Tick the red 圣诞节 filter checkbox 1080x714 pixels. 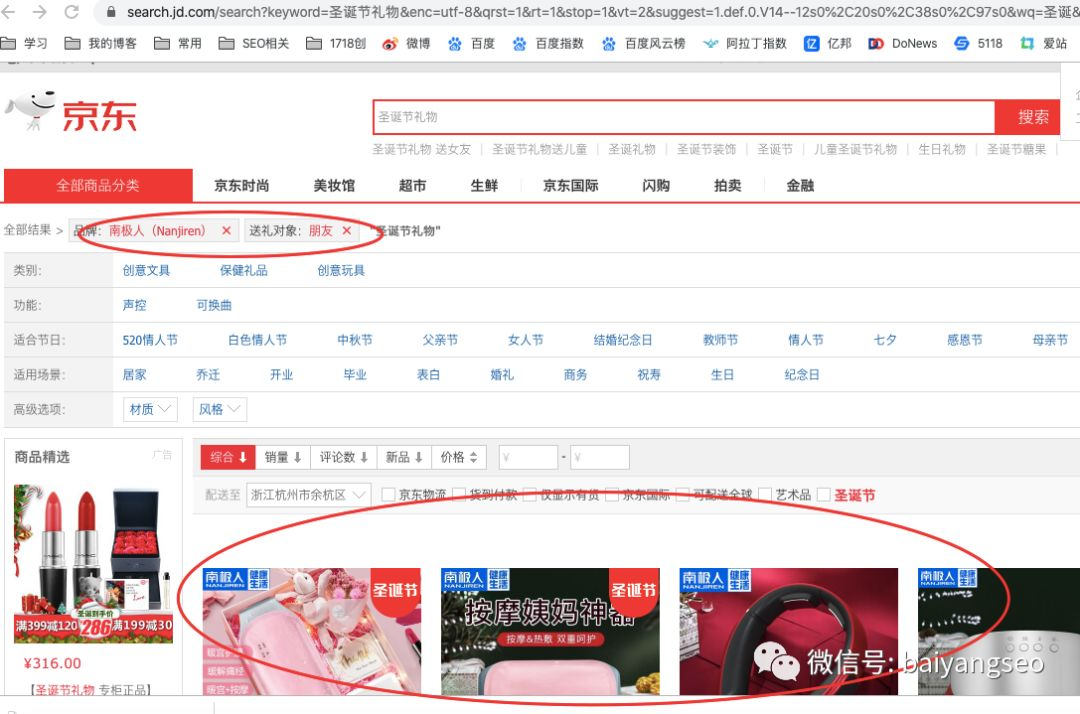[x=823, y=494]
